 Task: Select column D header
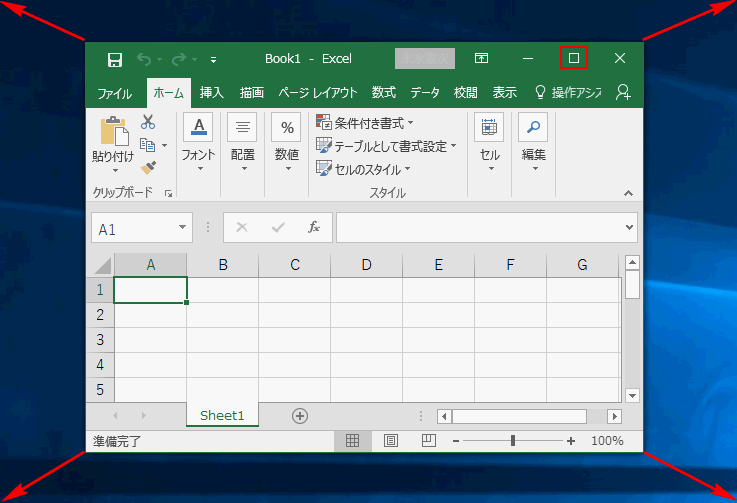366,265
